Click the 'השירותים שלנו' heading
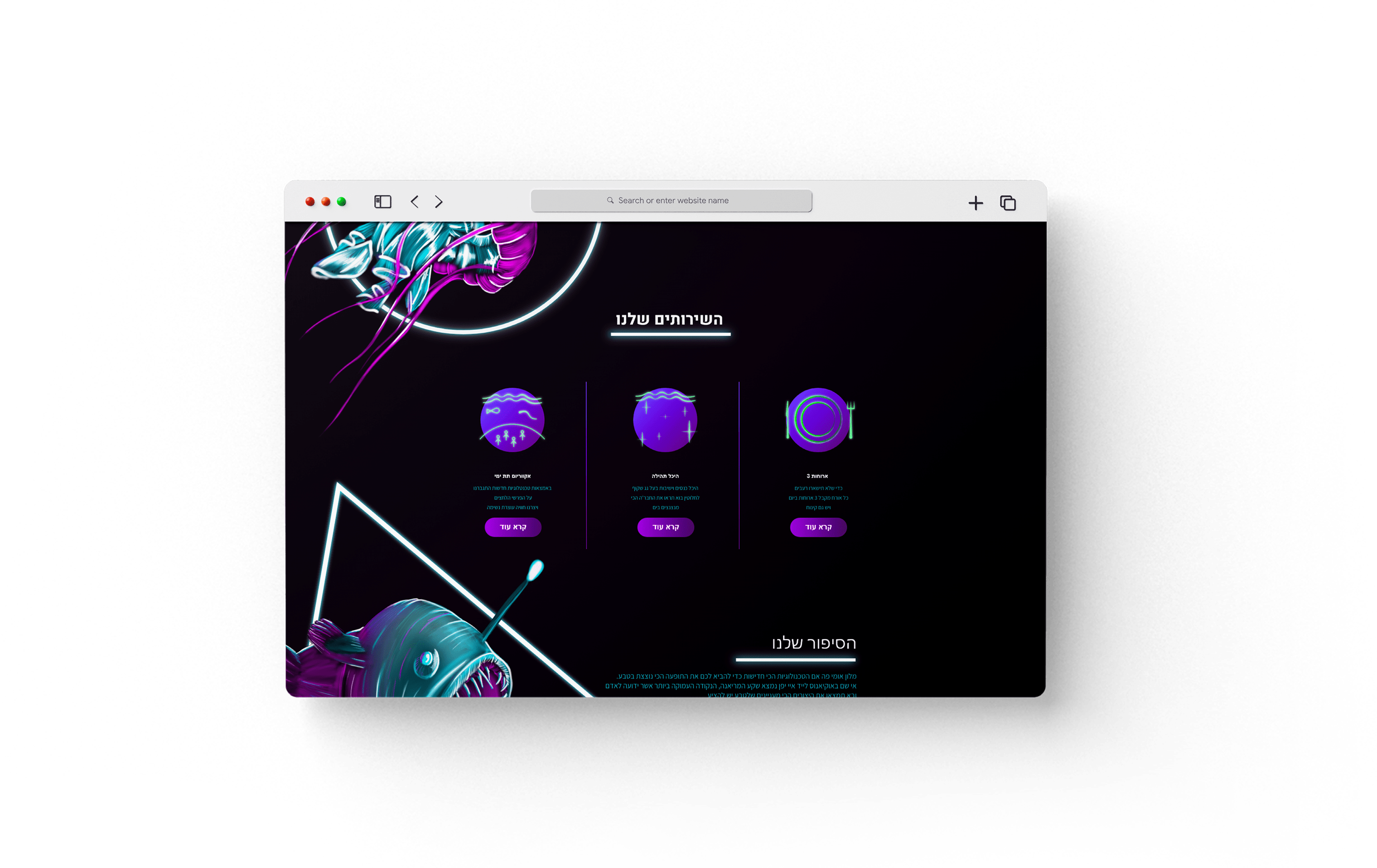 670,319
